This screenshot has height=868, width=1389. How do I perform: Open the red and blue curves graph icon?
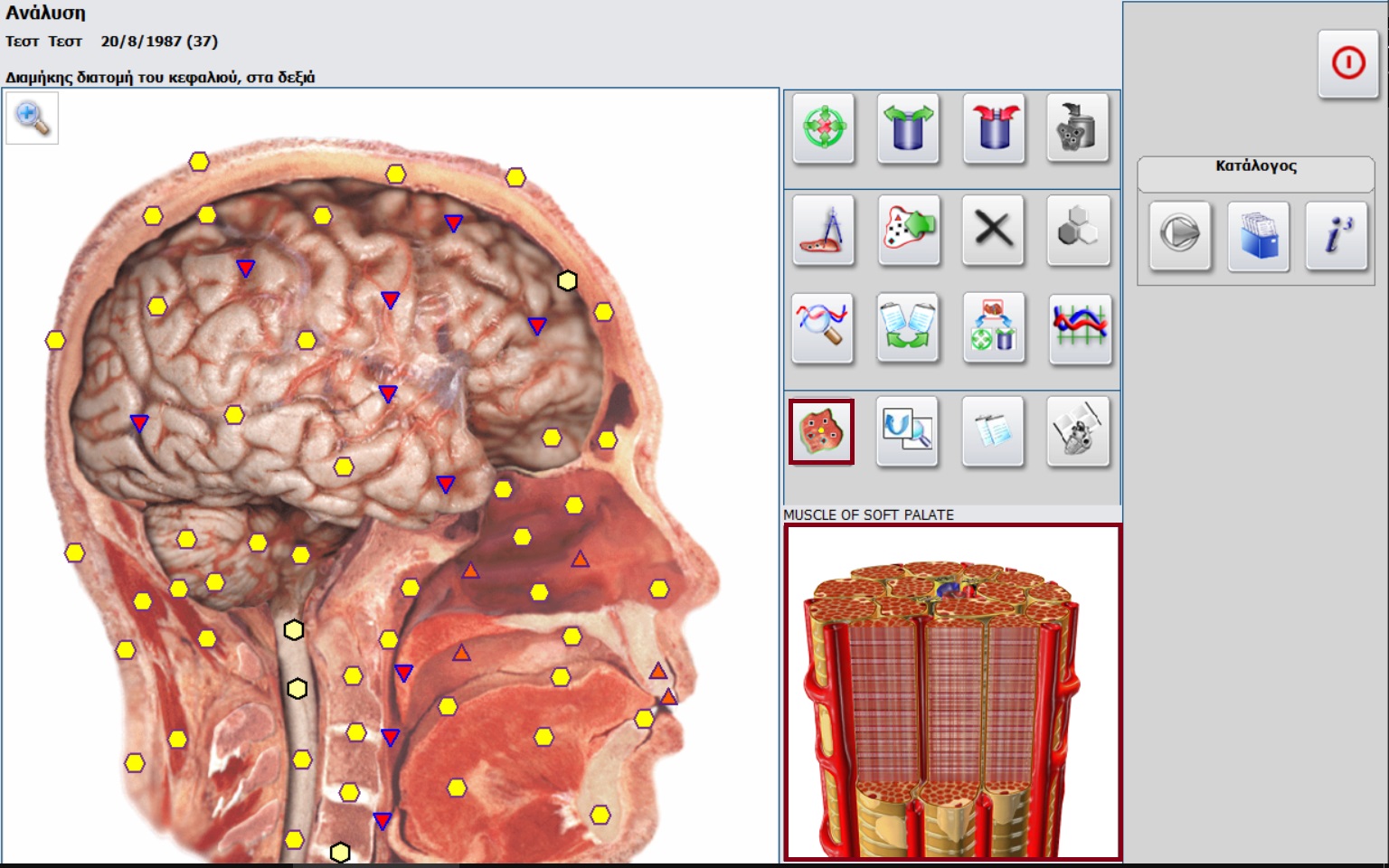click(1079, 327)
